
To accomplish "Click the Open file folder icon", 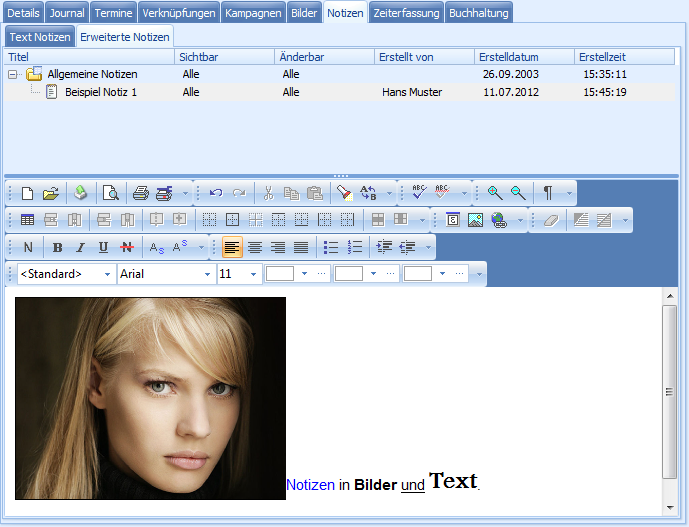I will pos(50,193).
